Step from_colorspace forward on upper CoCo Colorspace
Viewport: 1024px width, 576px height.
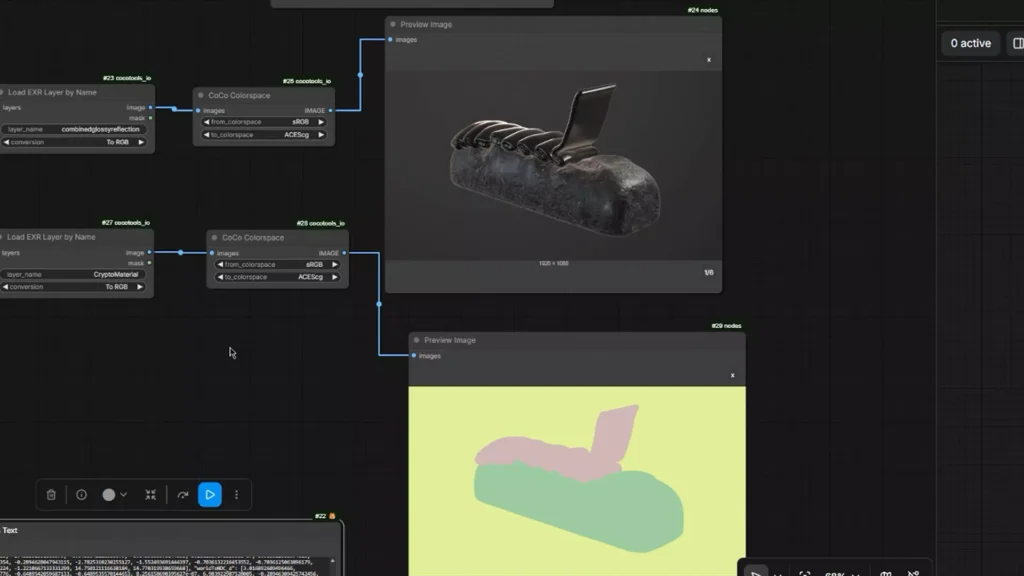tap(321, 122)
